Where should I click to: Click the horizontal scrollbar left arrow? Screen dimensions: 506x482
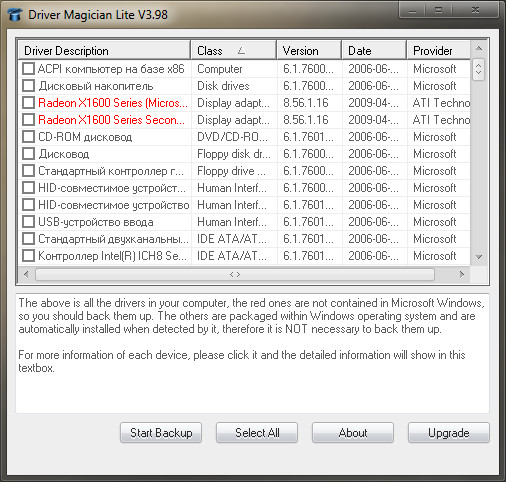point(26,274)
